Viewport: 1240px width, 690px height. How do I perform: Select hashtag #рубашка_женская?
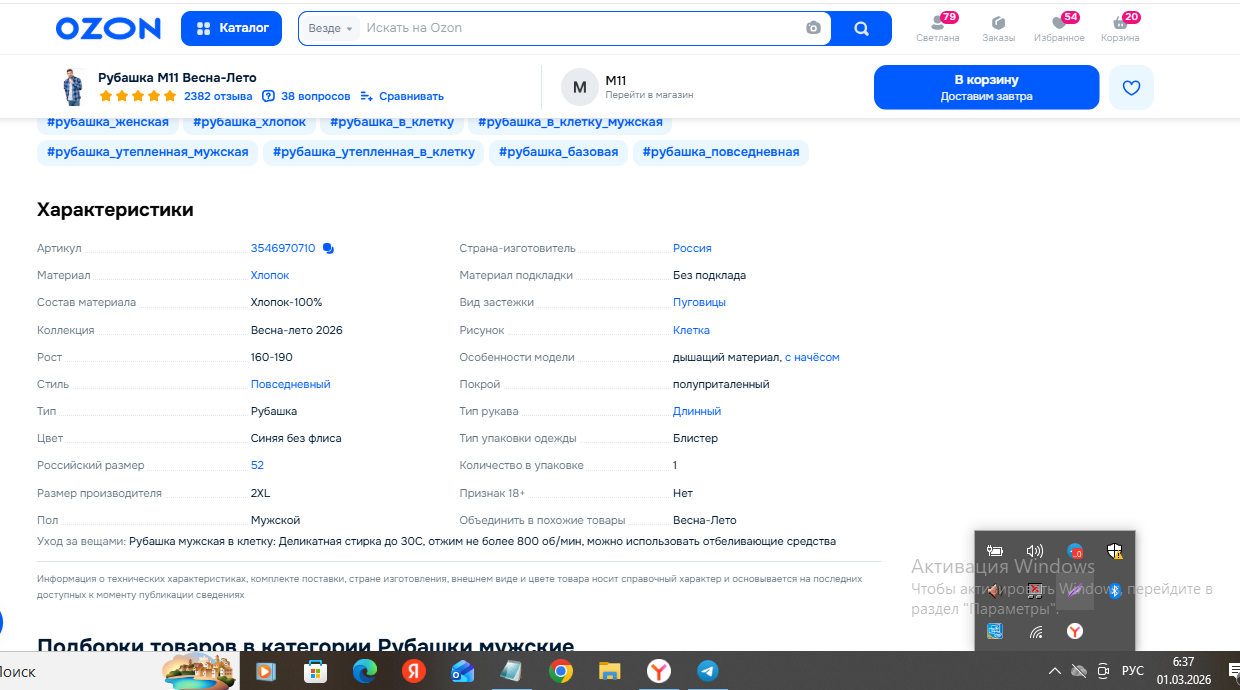pyautogui.click(x=108, y=122)
